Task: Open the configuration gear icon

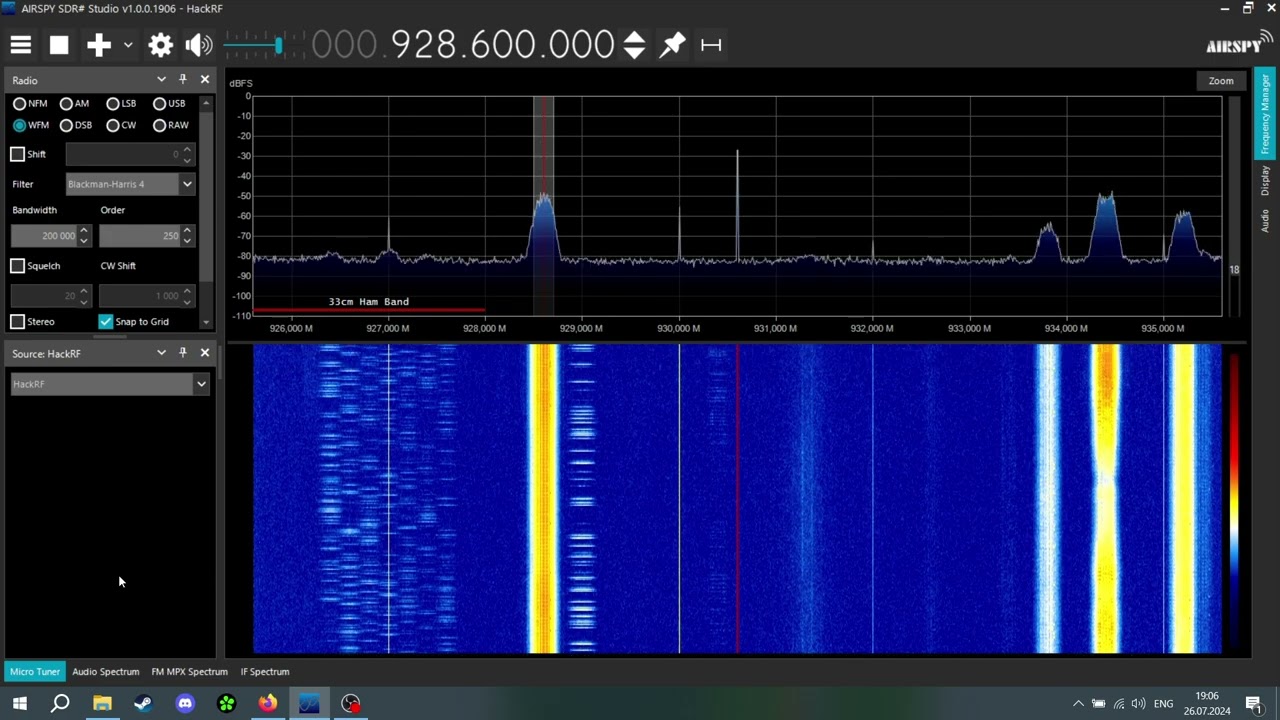Action: 161,45
